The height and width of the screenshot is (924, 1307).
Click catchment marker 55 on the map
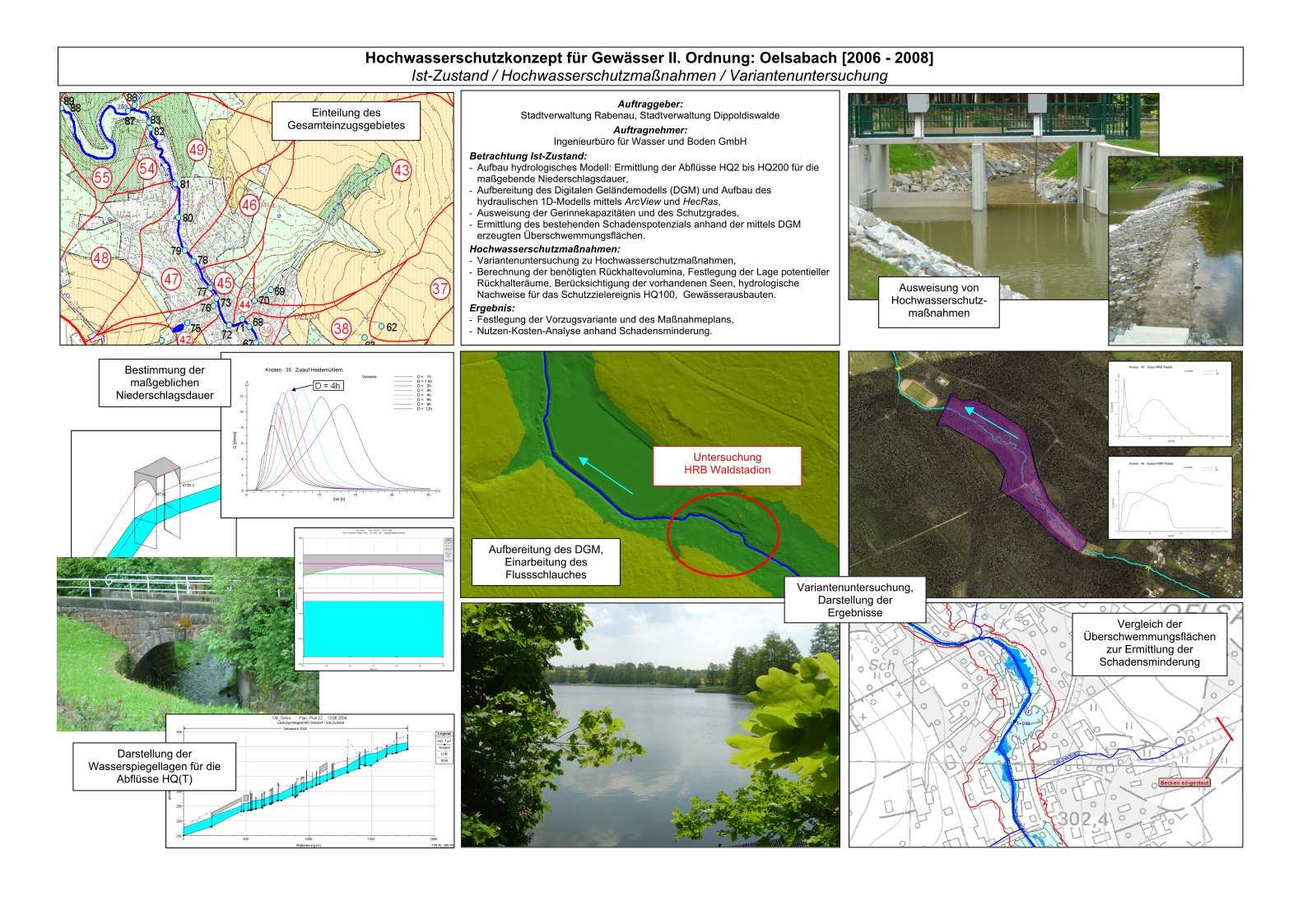coord(102,178)
